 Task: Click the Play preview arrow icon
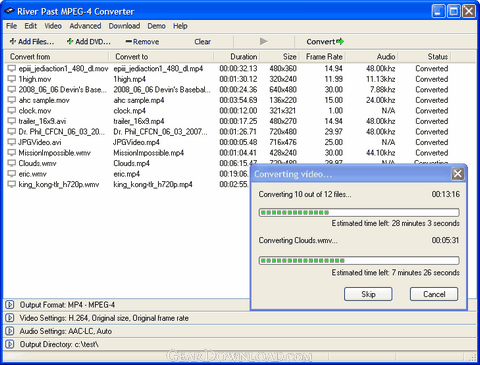point(264,41)
